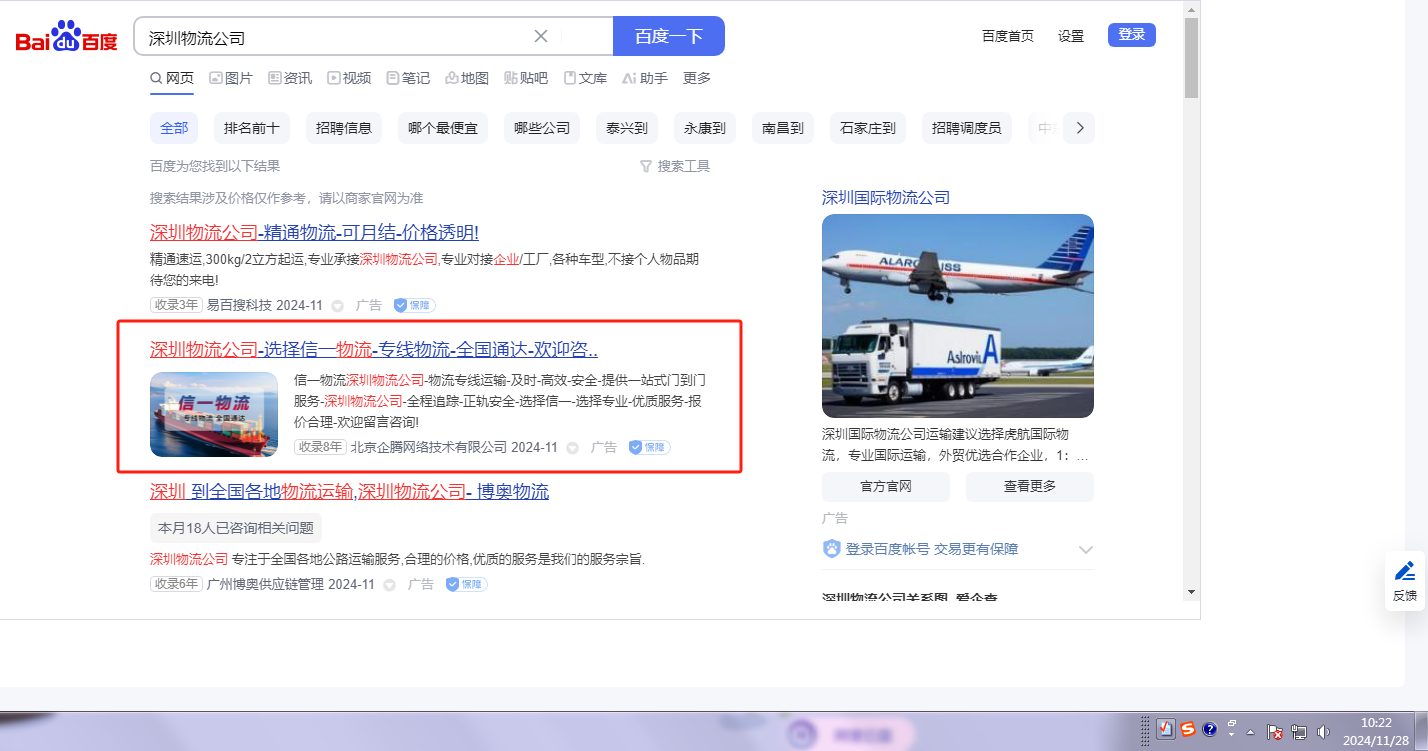The width and height of the screenshot is (1428, 751).
Task: Expand the chevron beside 交易更有保障
Action: click(1086, 549)
